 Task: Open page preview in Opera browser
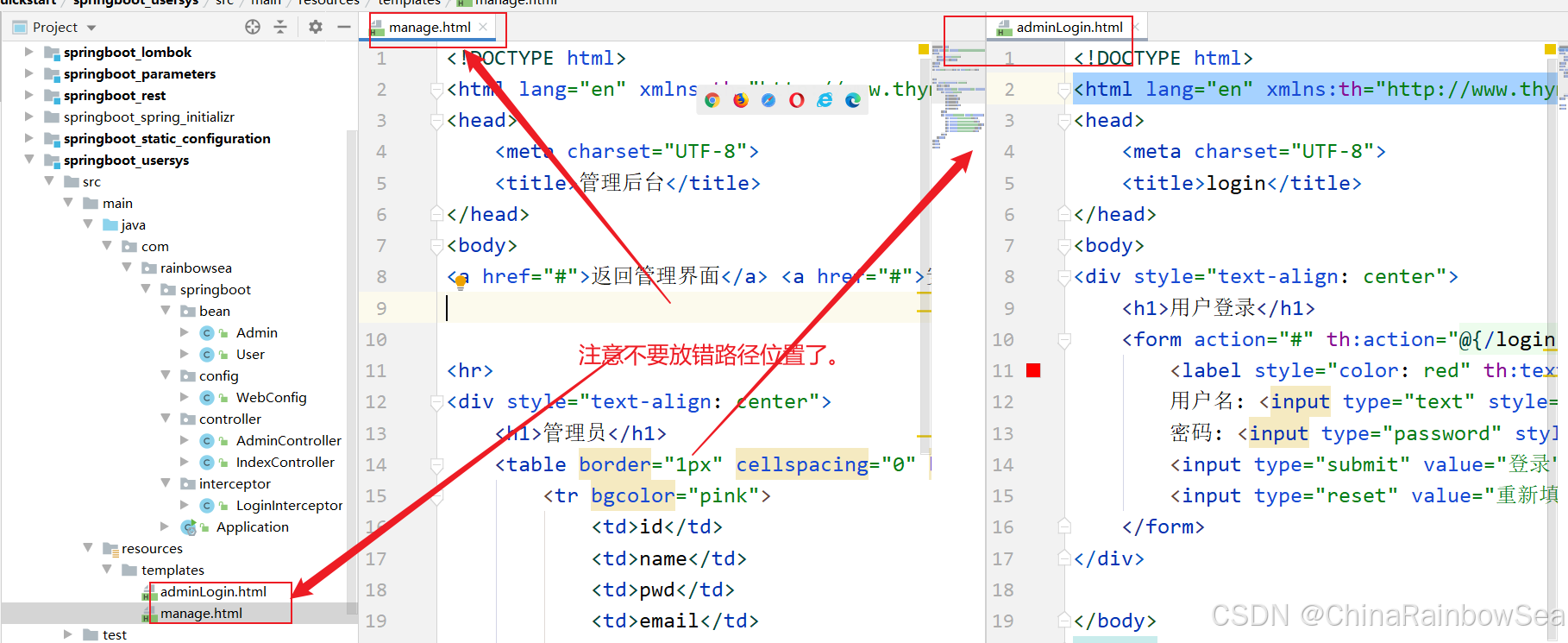coord(797,100)
